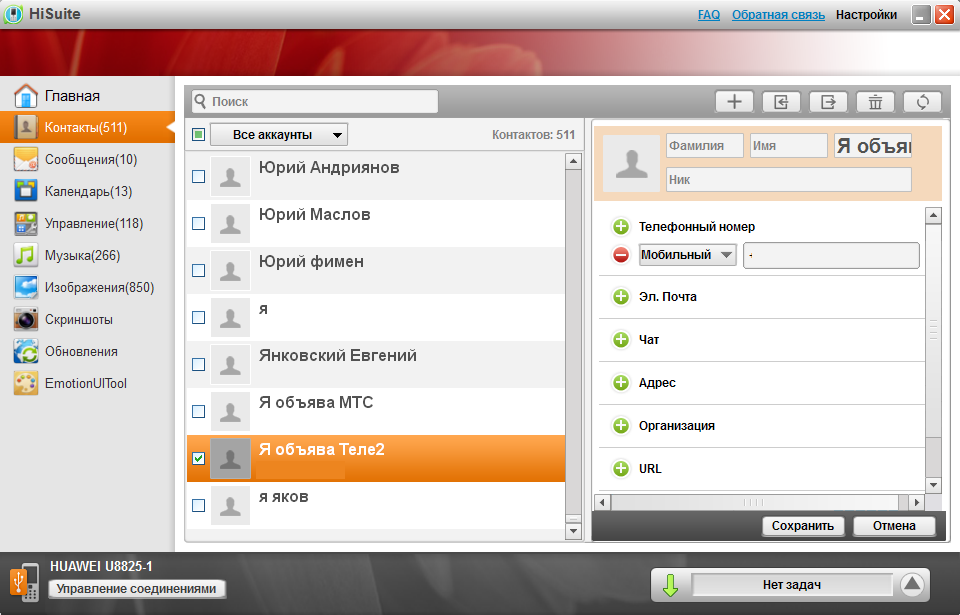Open Календарь(13) section
This screenshot has height=615, width=960.
(88, 191)
